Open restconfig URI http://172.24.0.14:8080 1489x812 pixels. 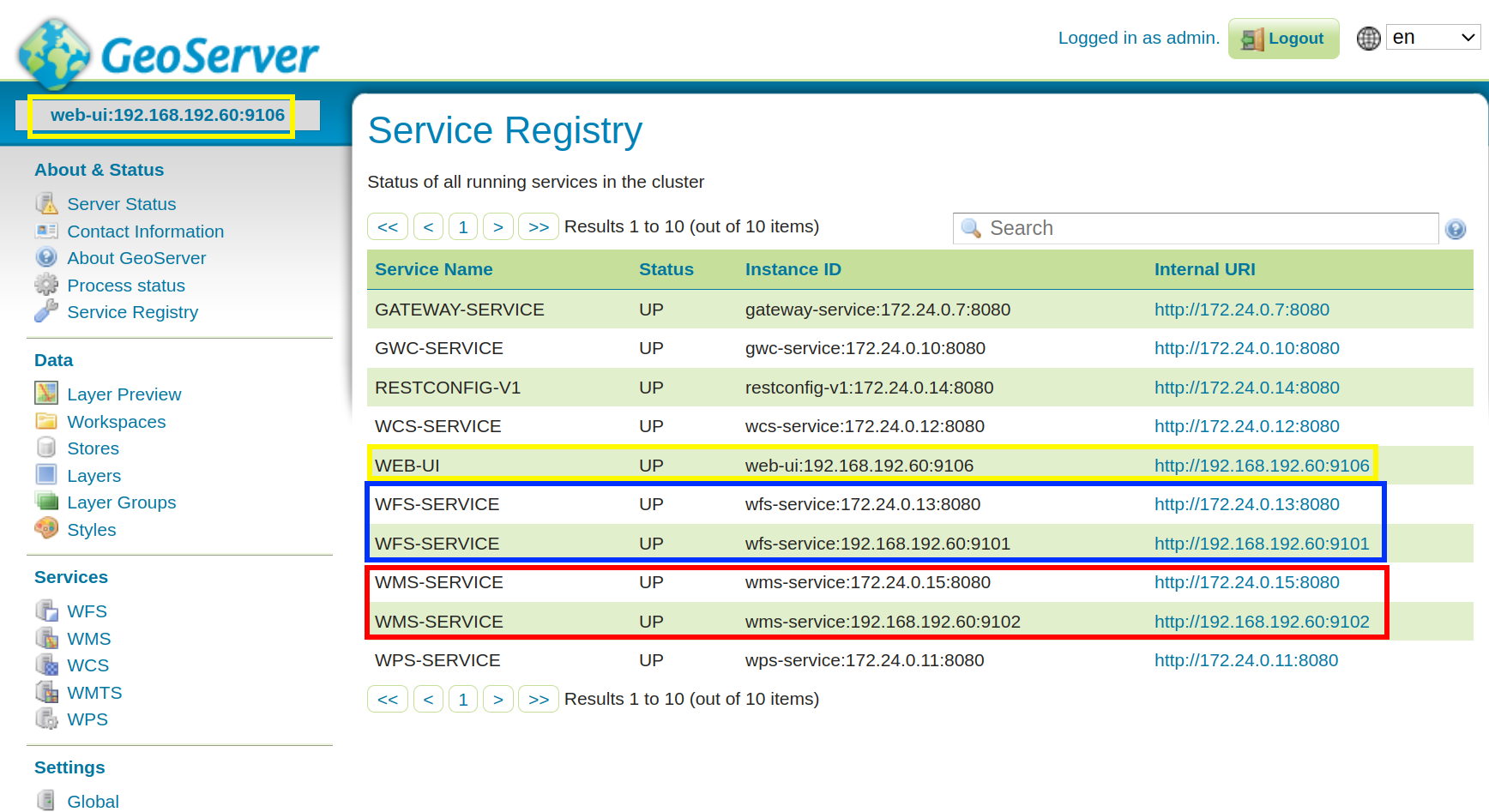pyautogui.click(x=1247, y=388)
